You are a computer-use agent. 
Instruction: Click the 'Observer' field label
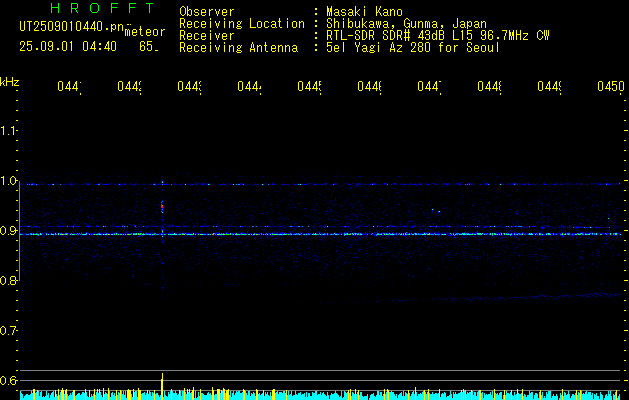[207, 11]
